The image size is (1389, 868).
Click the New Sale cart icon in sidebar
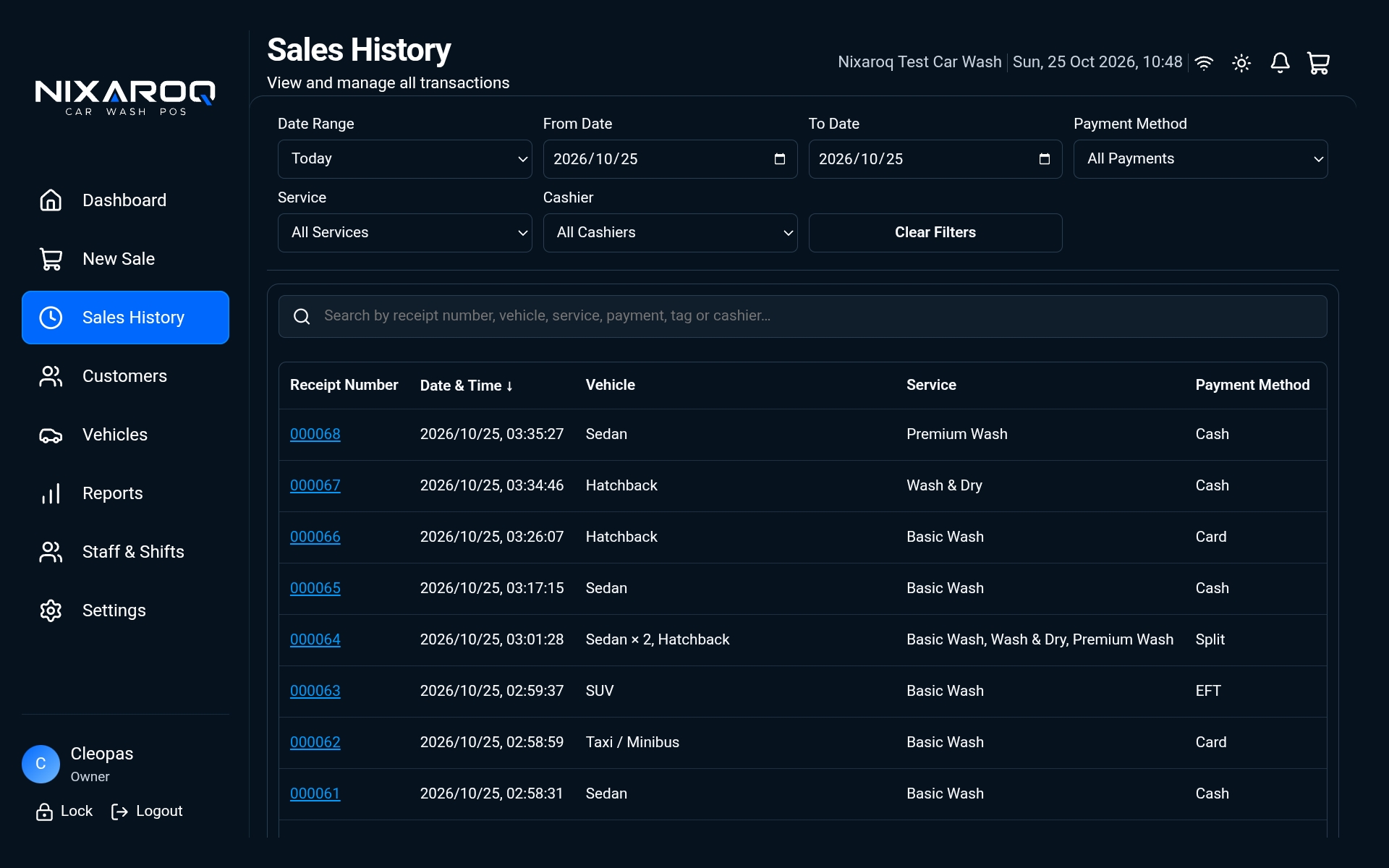pyautogui.click(x=51, y=259)
